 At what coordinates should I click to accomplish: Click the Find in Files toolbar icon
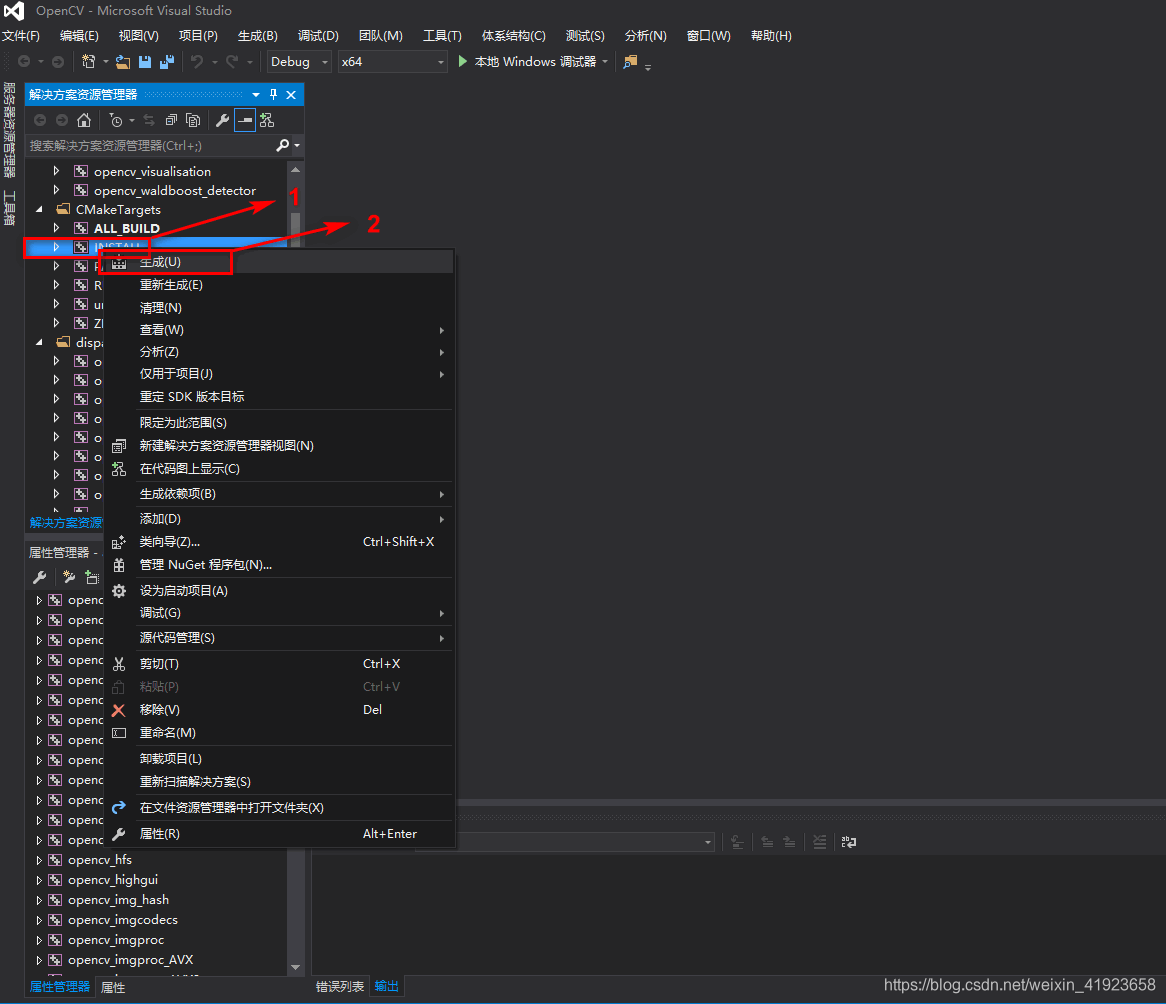coord(630,62)
